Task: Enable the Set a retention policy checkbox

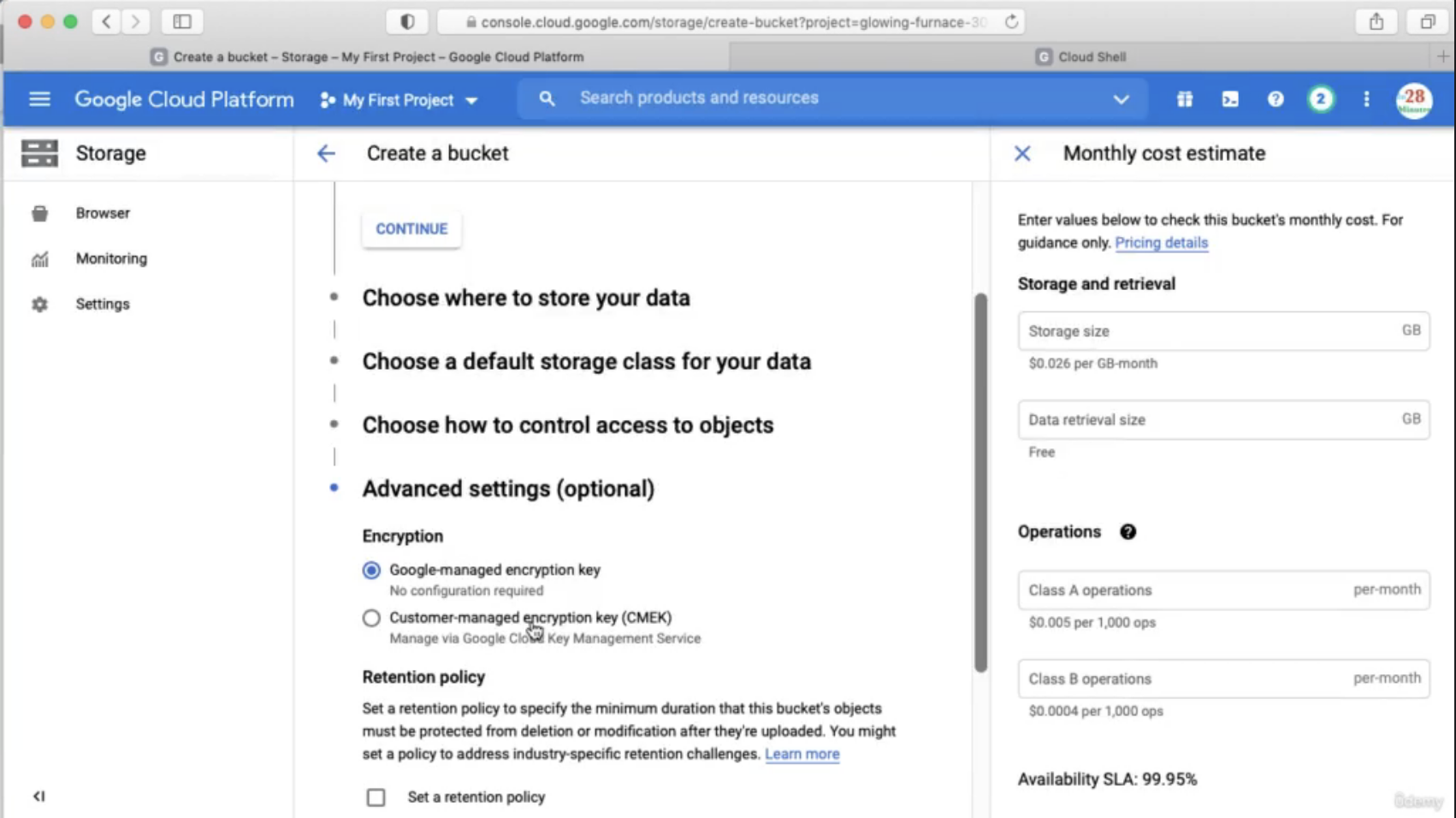Action: pyautogui.click(x=376, y=797)
